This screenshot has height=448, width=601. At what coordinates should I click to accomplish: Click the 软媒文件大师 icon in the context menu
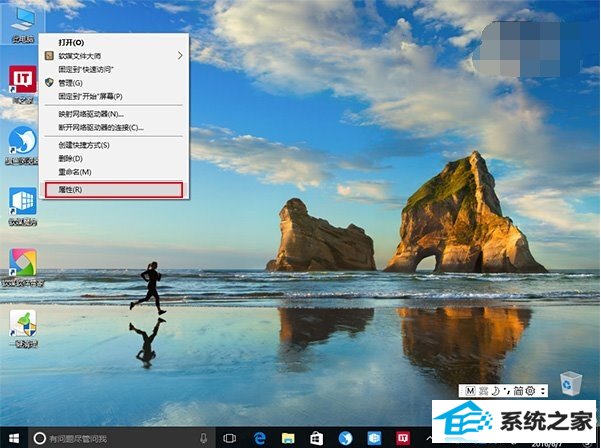click(x=49, y=56)
